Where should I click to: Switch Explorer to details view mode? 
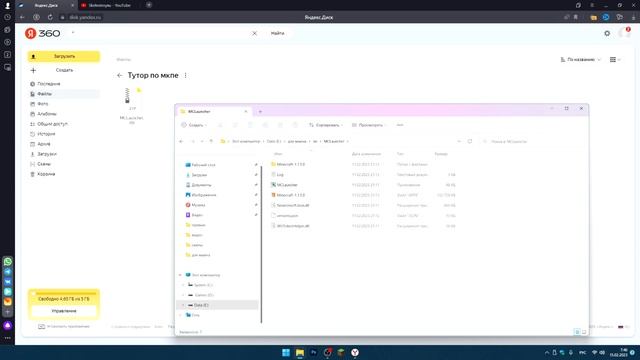(577, 332)
